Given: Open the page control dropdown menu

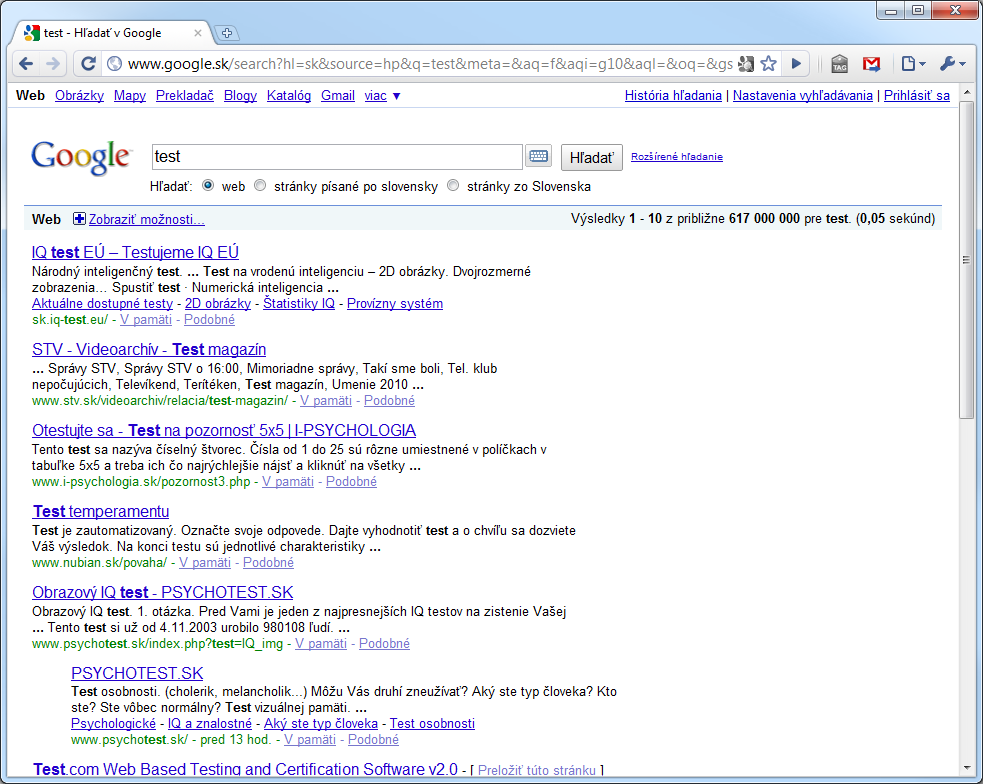Looking at the screenshot, I should [913, 63].
